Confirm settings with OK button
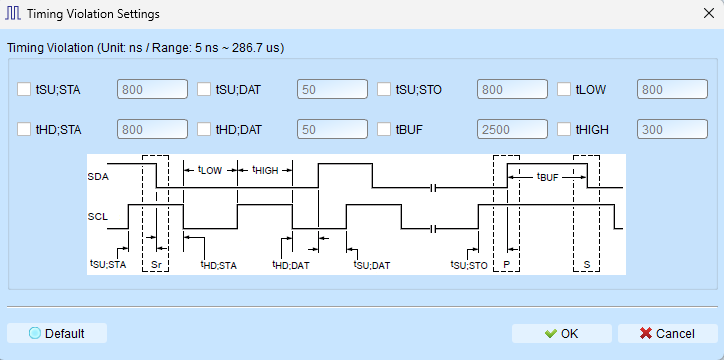 (561, 333)
